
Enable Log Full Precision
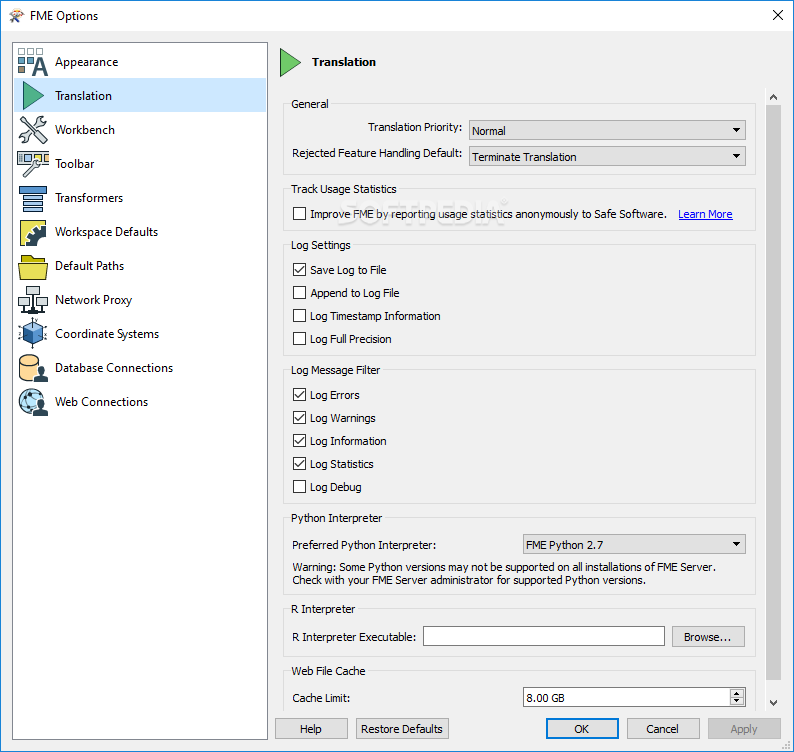click(299, 338)
